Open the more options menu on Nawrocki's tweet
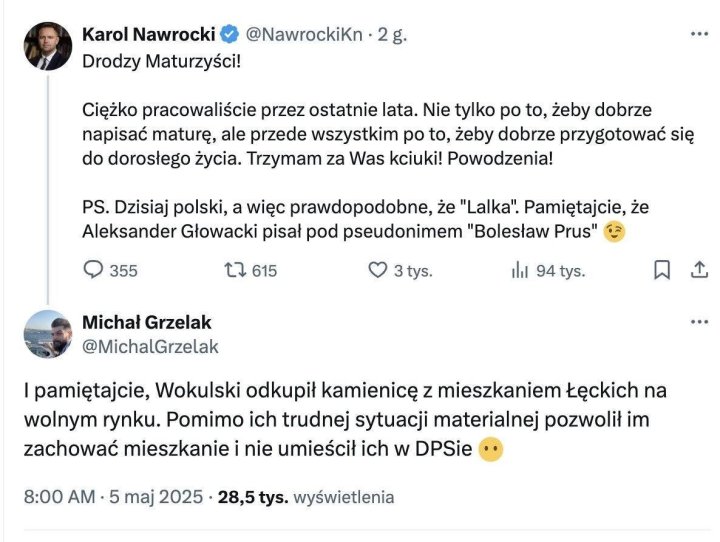Viewport: 720px width, 542px height. pyautogui.click(x=698, y=33)
